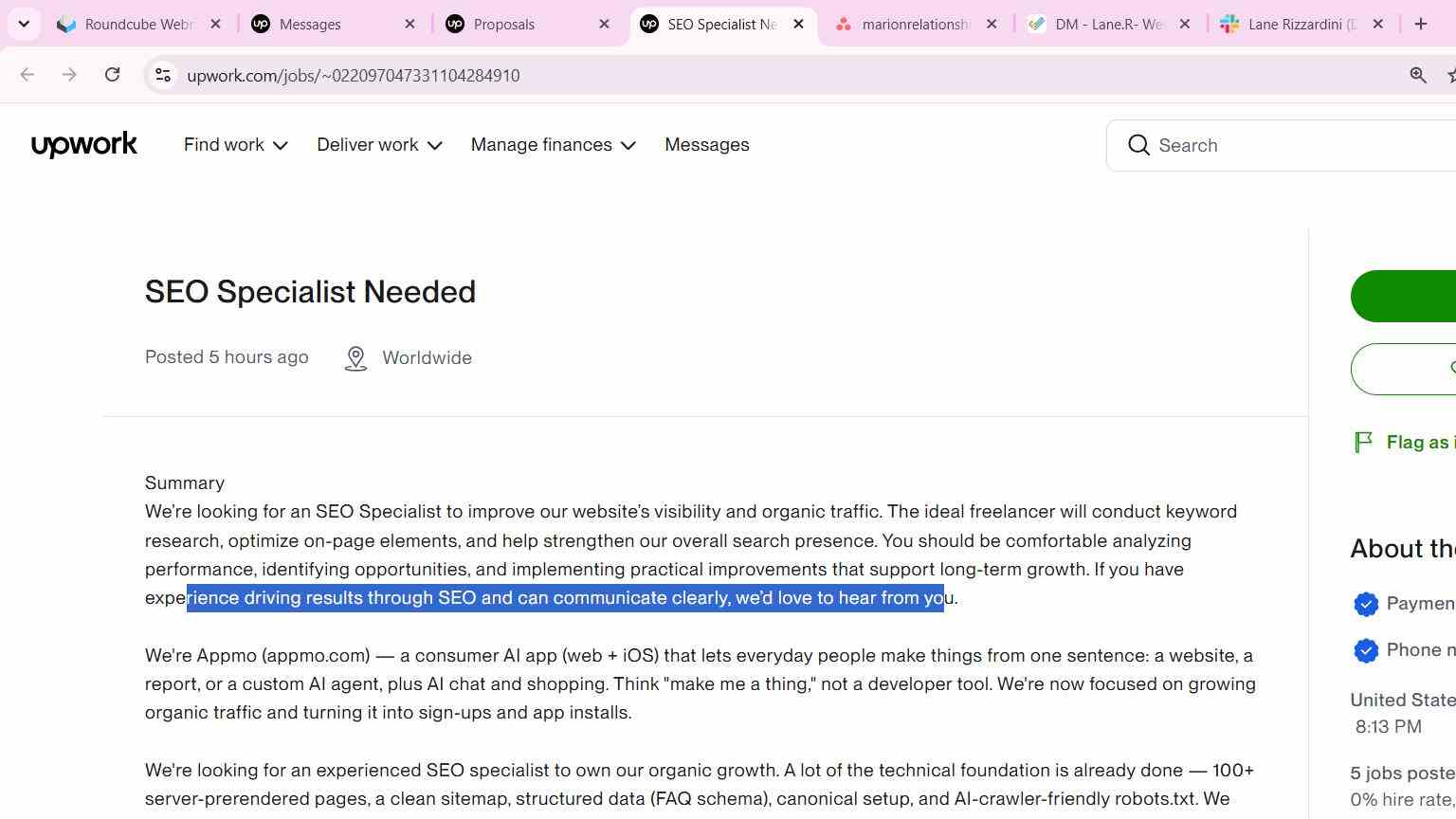Reload the page with the refresh icon
Image resolution: width=1456 pixels, height=819 pixels.
tap(112, 75)
